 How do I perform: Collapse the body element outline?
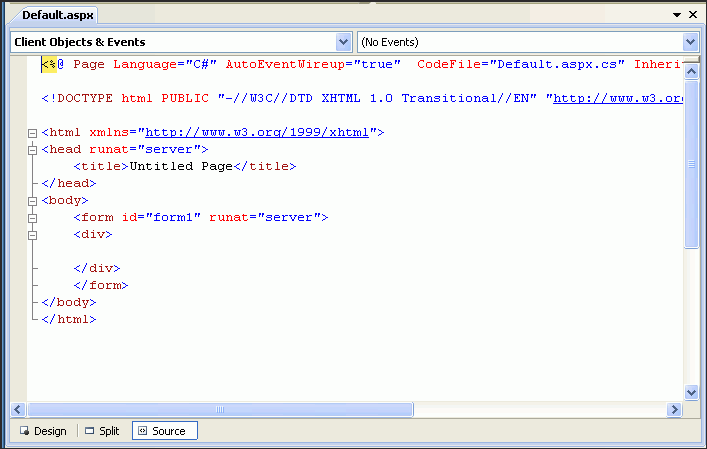(33, 200)
